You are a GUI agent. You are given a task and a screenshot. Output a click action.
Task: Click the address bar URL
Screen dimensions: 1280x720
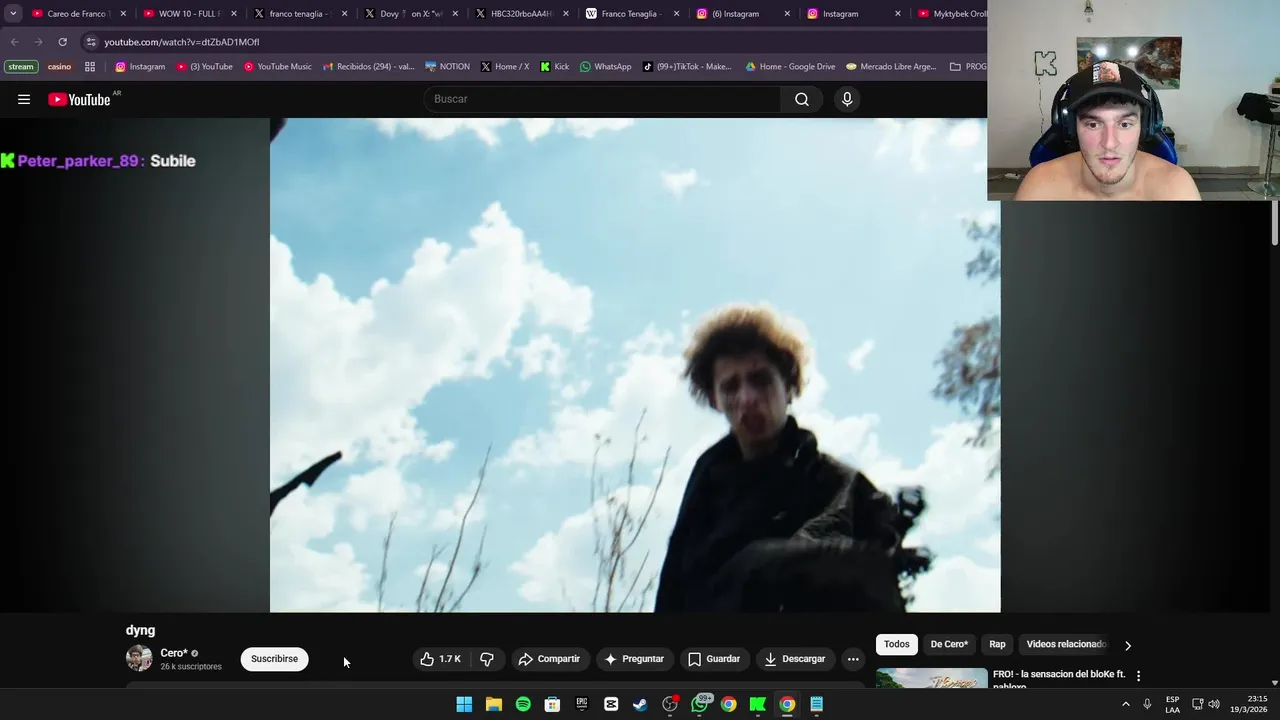click(x=181, y=42)
